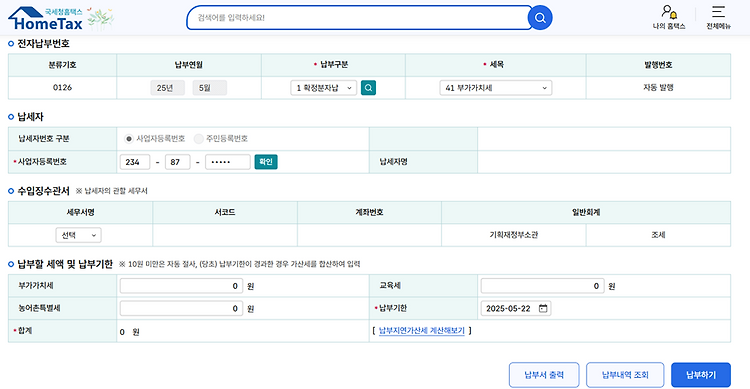Select the 주민등록번호 radio button
The width and height of the screenshot is (750, 389).
[x=198, y=139]
